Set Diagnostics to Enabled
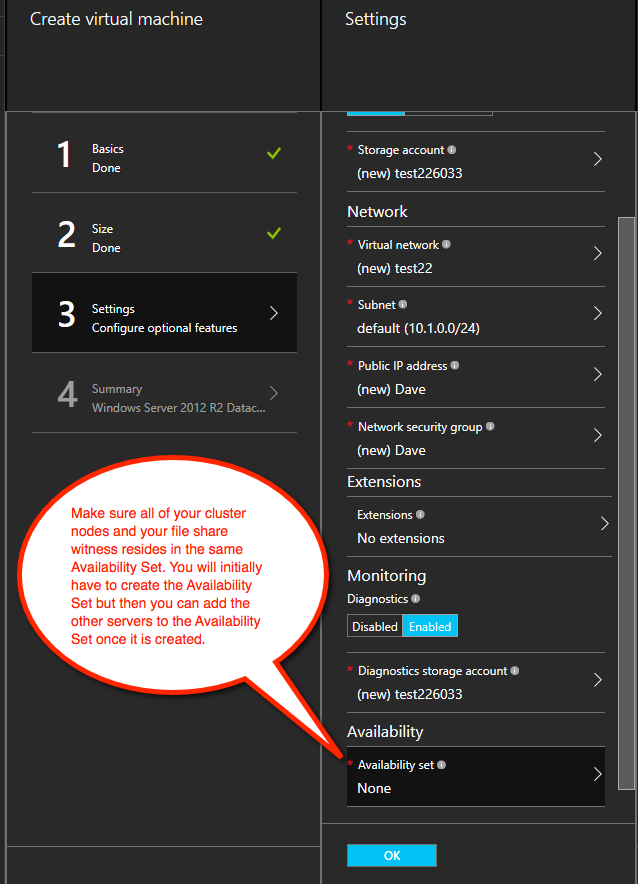 tap(430, 627)
